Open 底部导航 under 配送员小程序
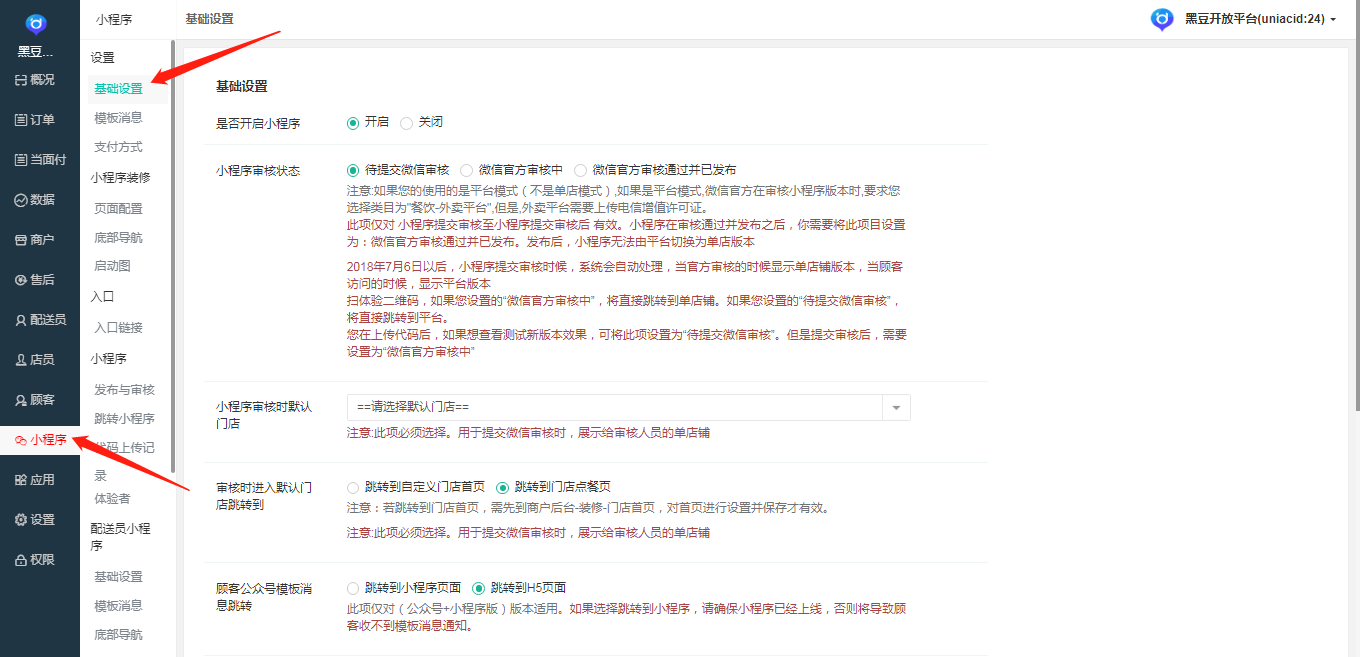The image size is (1360, 657). [x=118, y=635]
